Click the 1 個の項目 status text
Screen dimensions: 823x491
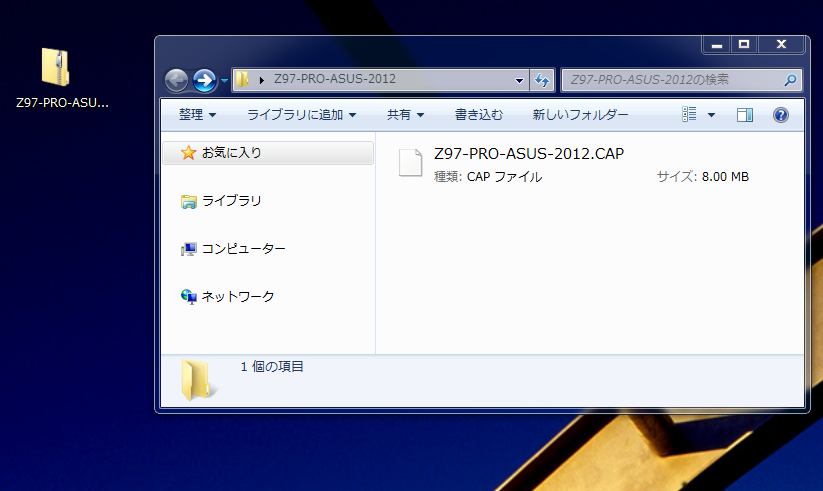point(272,367)
